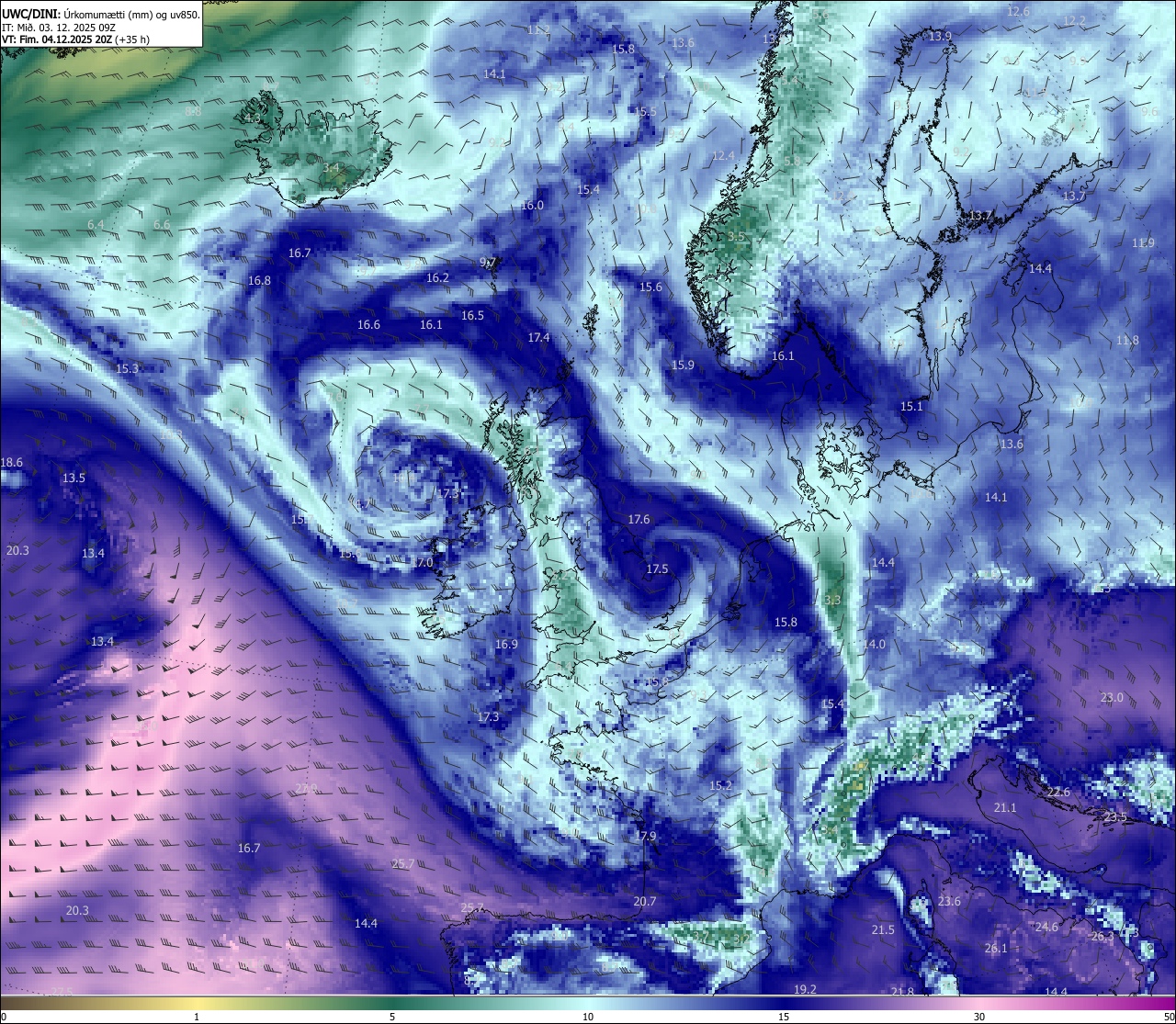Click the map value label "15.2"
The image size is (1176, 1024).
[x=721, y=787]
